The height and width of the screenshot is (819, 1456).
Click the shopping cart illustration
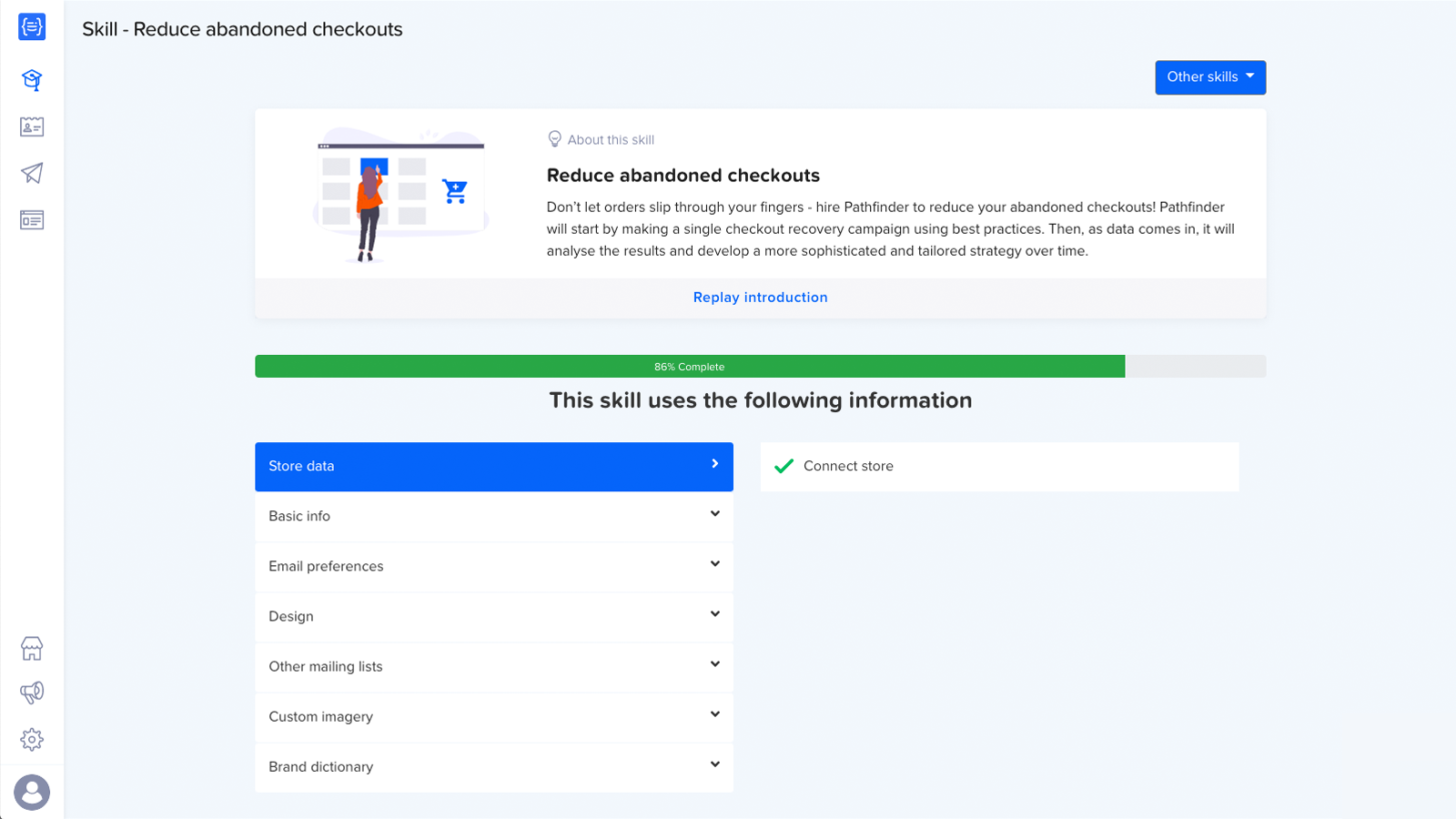pos(455,191)
